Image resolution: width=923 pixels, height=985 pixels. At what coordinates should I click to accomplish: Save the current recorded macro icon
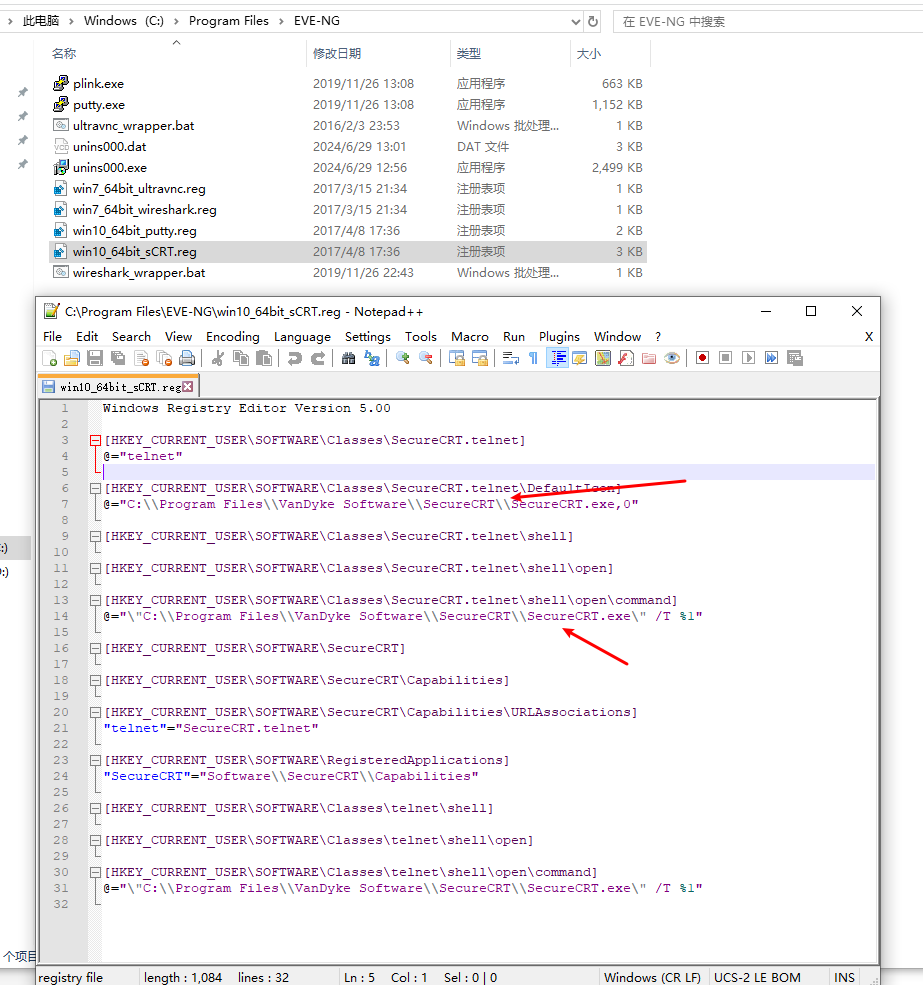point(795,358)
